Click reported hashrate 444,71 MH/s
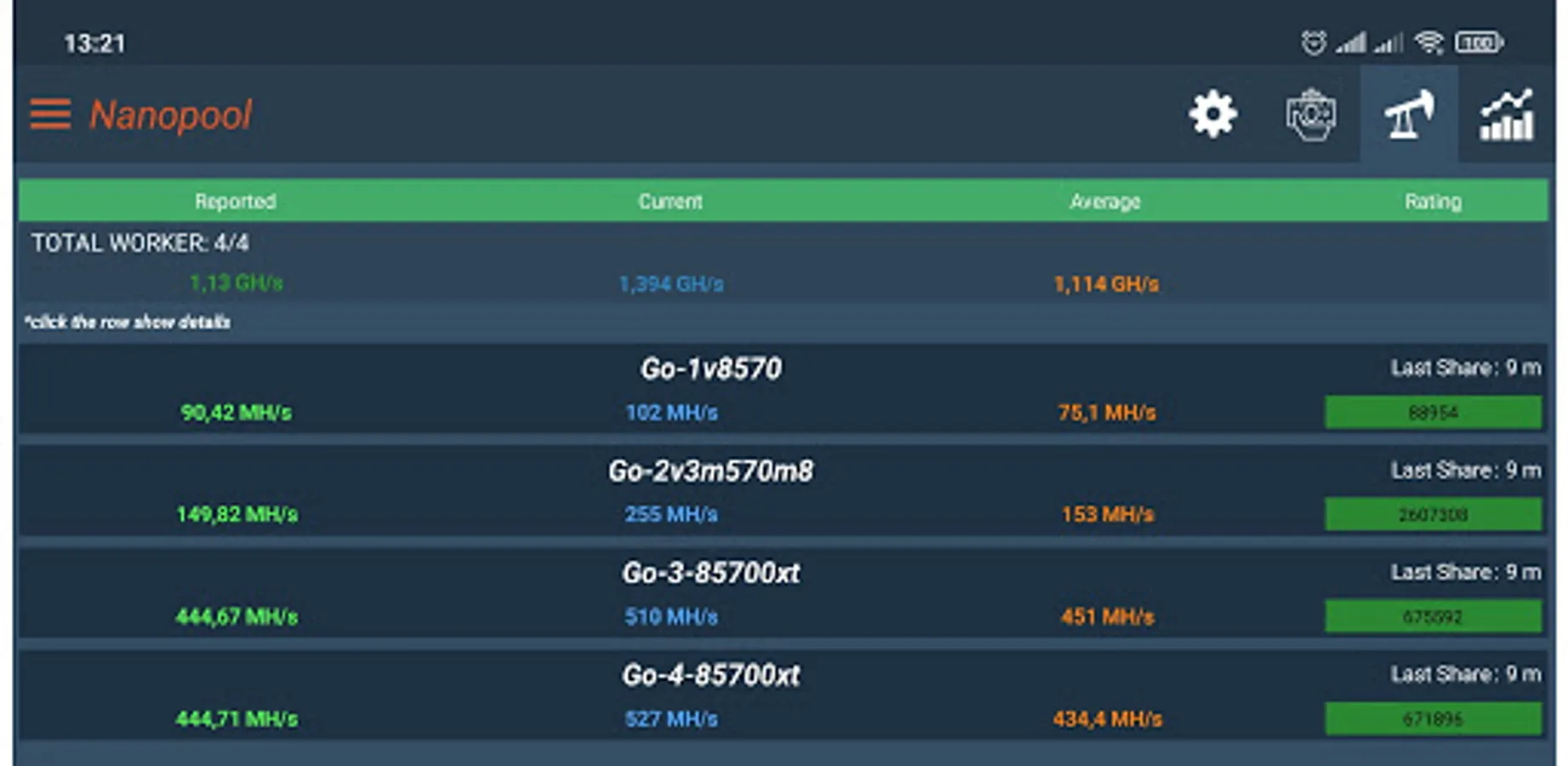The width and height of the screenshot is (1568, 766). (237, 719)
